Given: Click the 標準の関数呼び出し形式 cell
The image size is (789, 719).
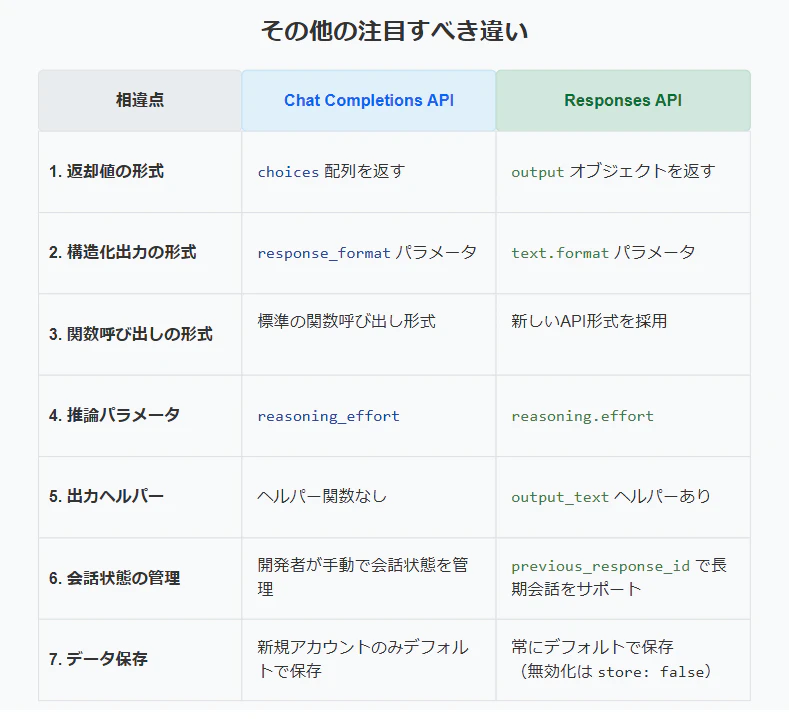Looking at the screenshot, I should (369, 335).
